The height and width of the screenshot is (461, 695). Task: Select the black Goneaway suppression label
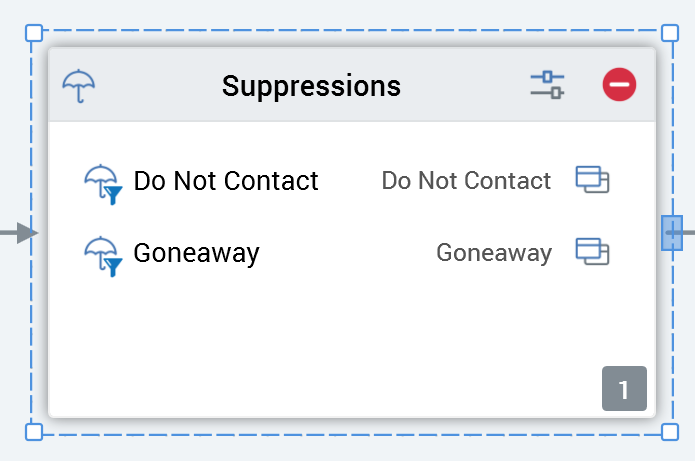click(196, 253)
